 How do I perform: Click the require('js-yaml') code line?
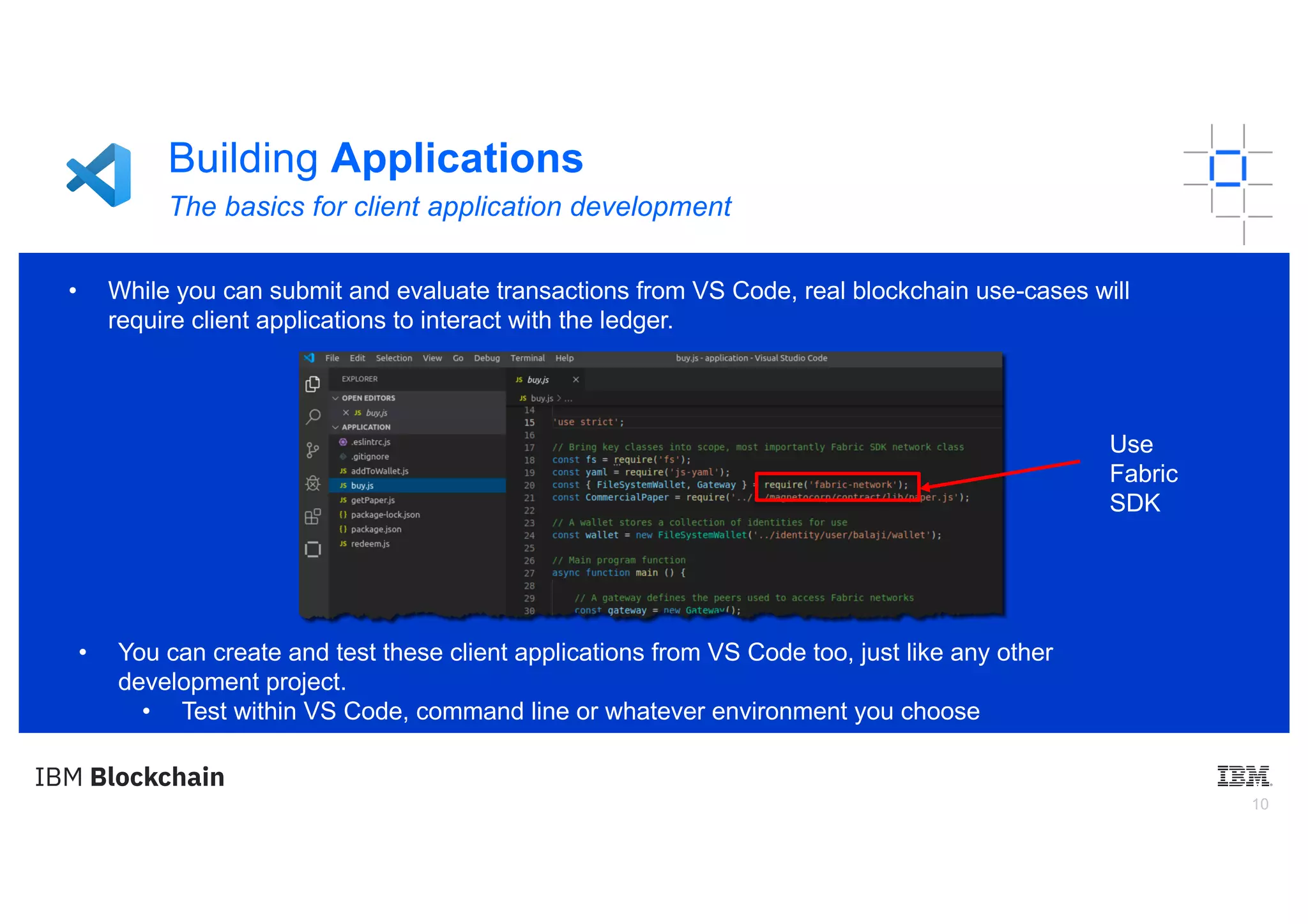[641, 473]
